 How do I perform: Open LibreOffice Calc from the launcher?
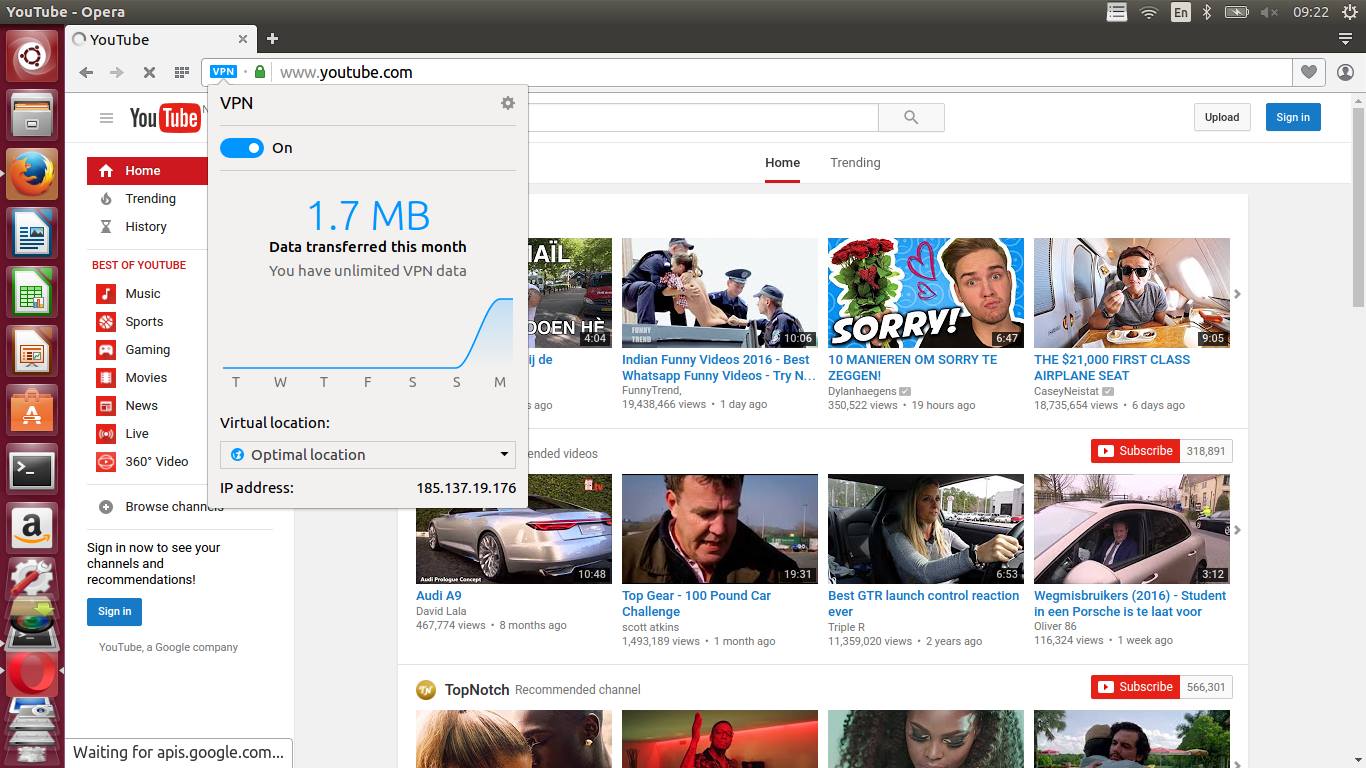pos(32,294)
